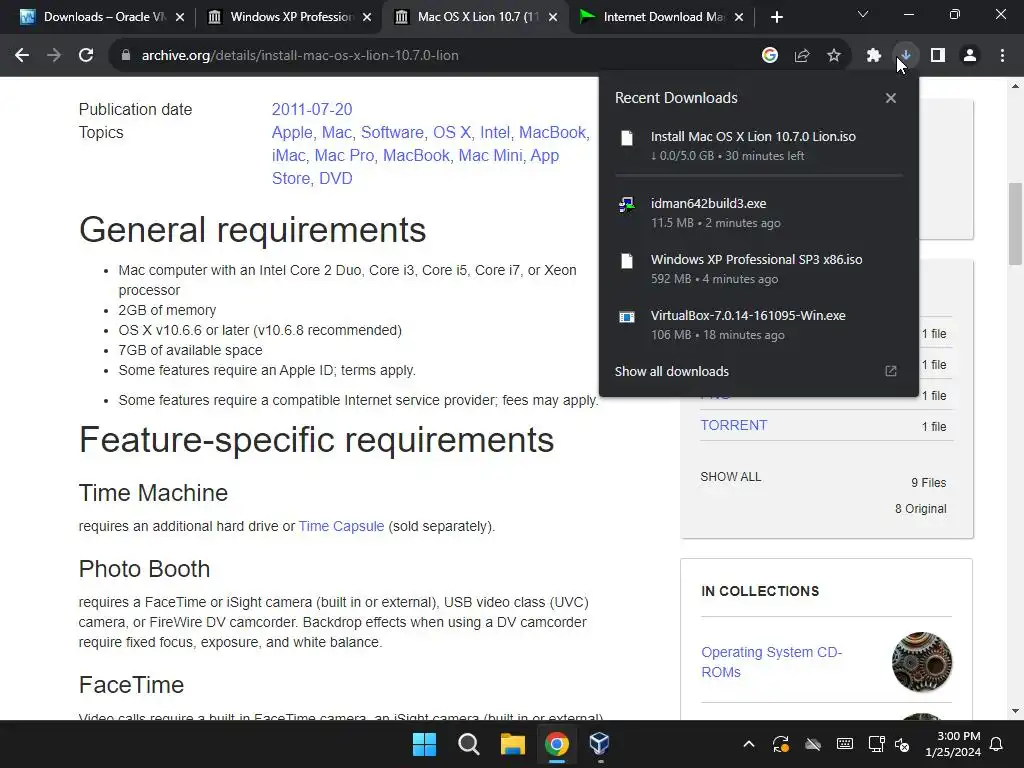Close the Internet Download Manager tab
Image resolution: width=1024 pixels, height=768 pixels.
tap(739, 17)
